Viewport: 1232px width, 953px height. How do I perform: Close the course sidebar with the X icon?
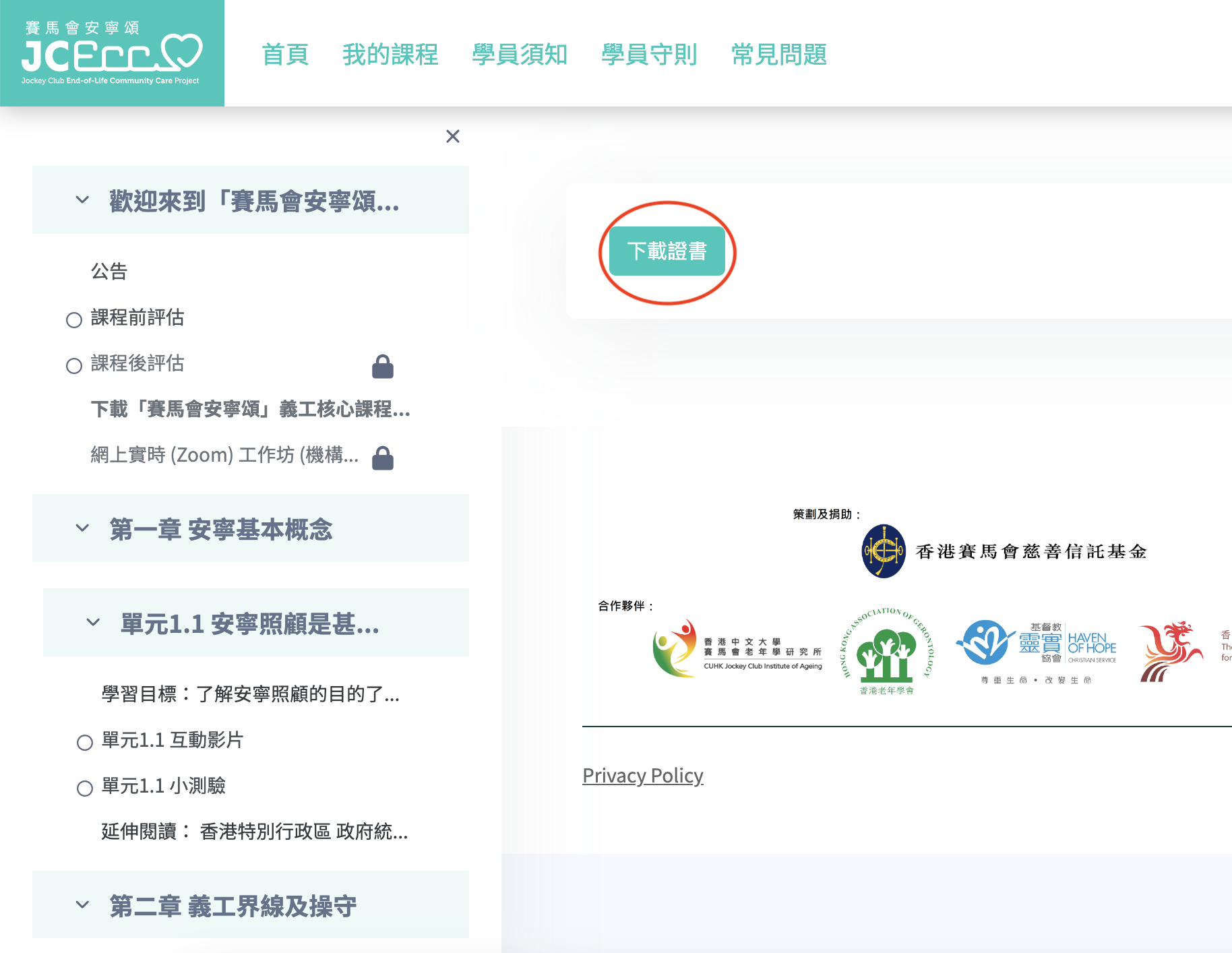pyautogui.click(x=453, y=137)
